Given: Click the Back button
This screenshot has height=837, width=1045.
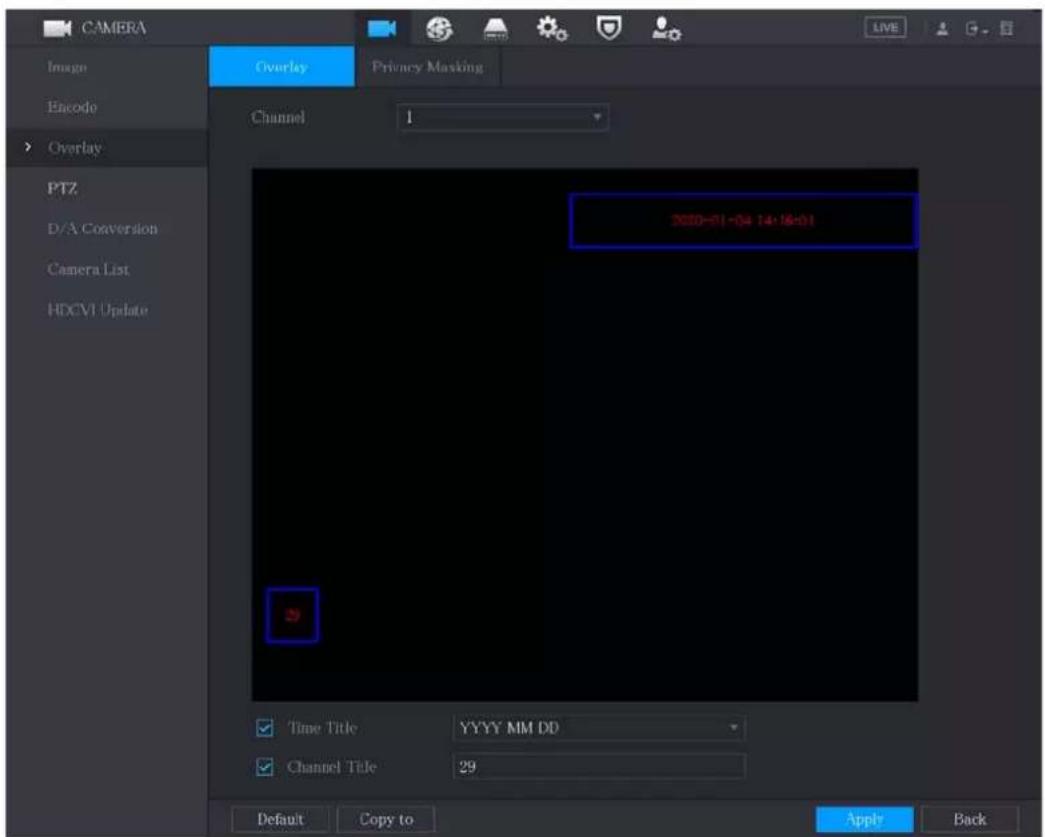Looking at the screenshot, I should pyautogui.click(x=970, y=819).
